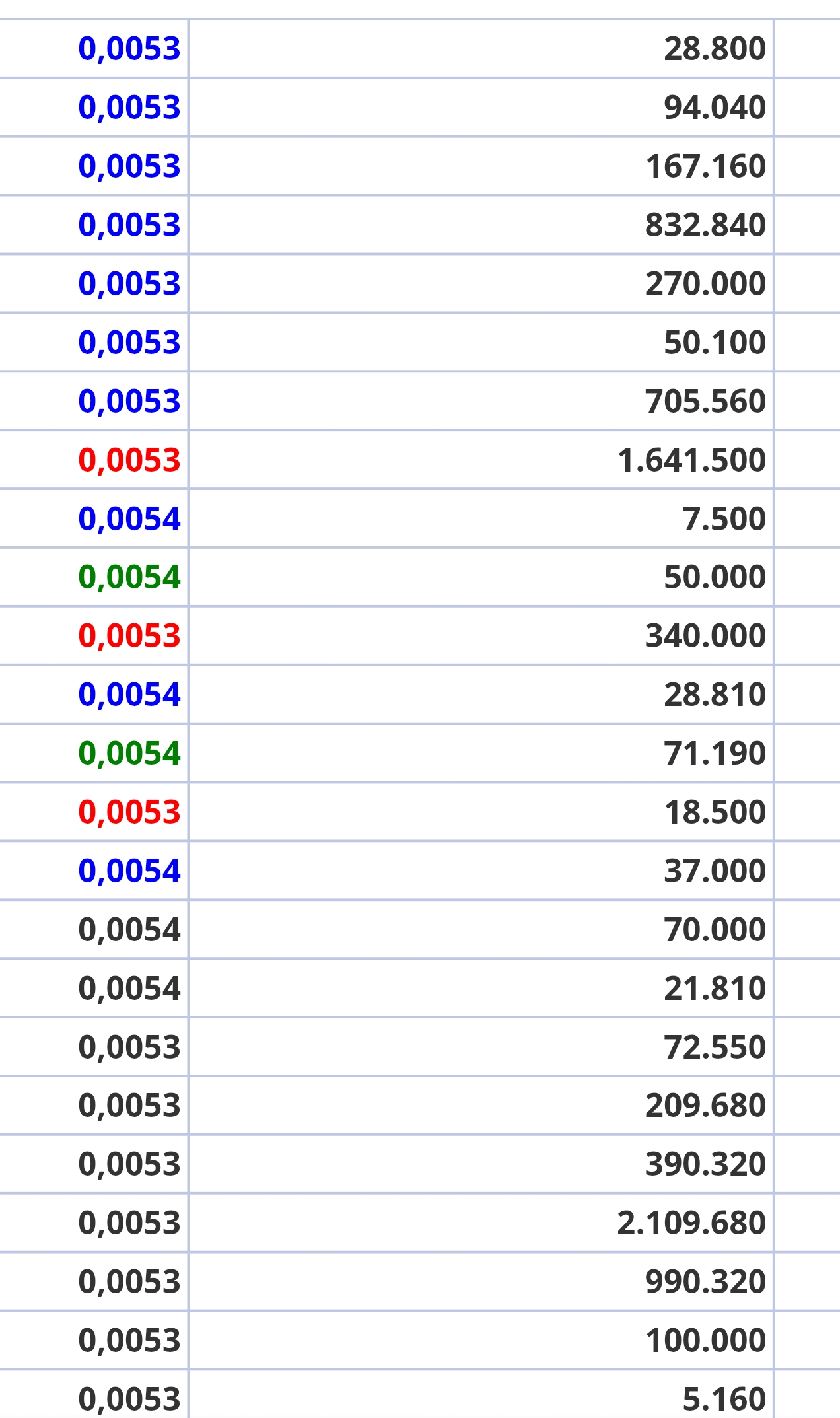Click blue 0,0054 price next to 37.000

pos(129,871)
